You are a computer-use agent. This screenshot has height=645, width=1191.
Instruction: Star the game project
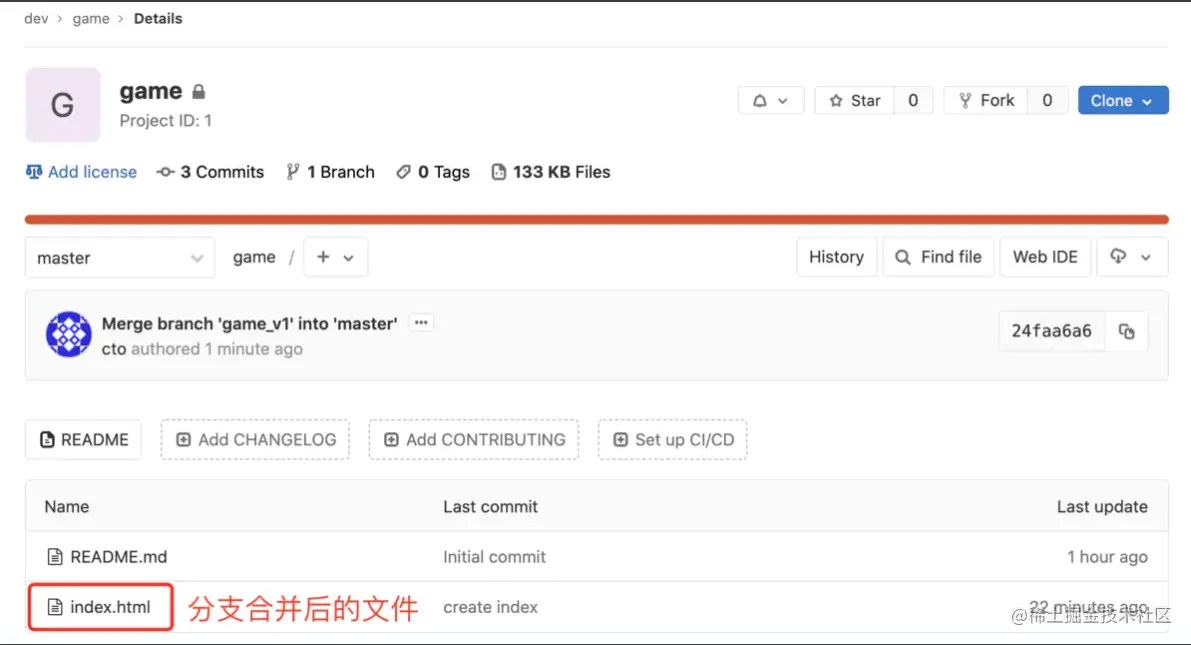point(855,100)
